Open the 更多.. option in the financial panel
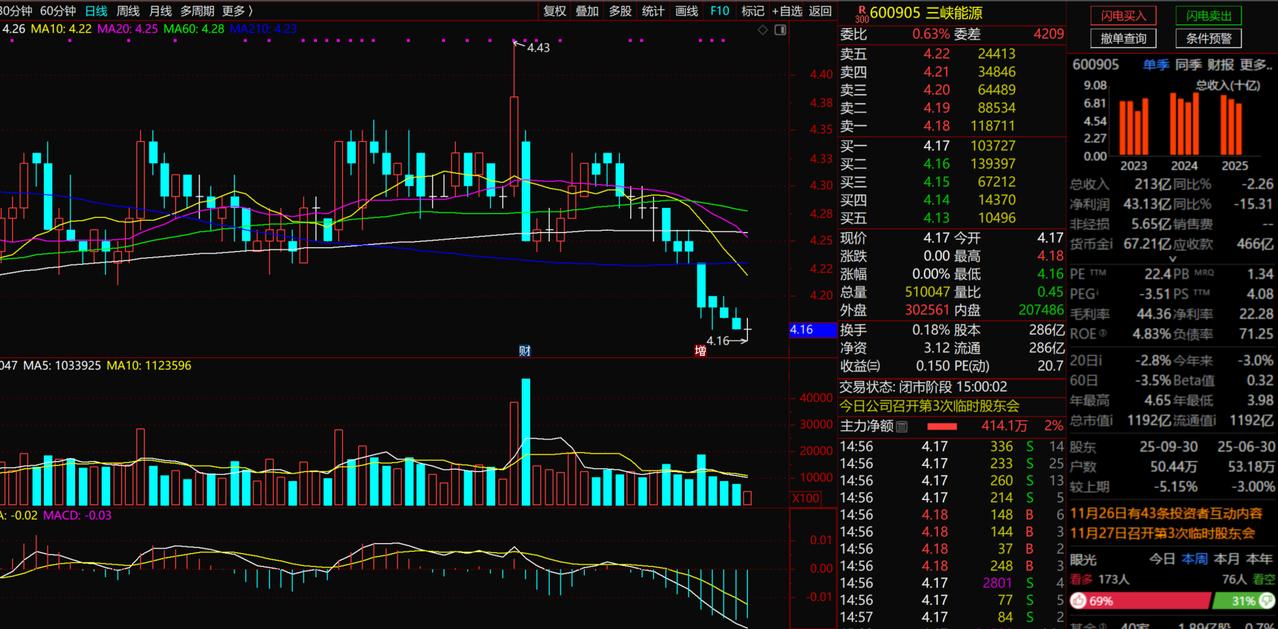The width and height of the screenshot is (1278, 629). (1256, 64)
